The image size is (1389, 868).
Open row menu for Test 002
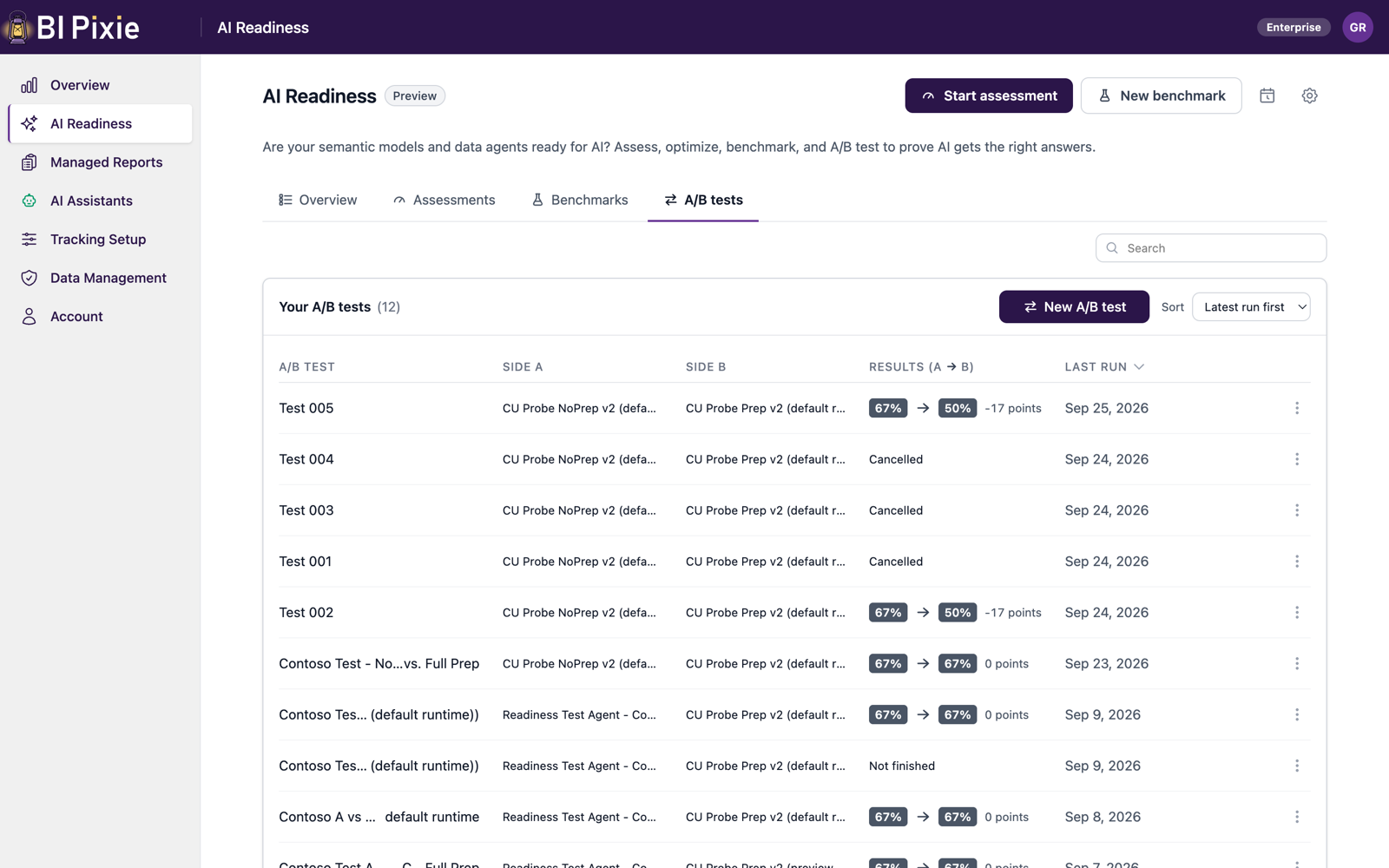pyautogui.click(x=1297, y=613)
